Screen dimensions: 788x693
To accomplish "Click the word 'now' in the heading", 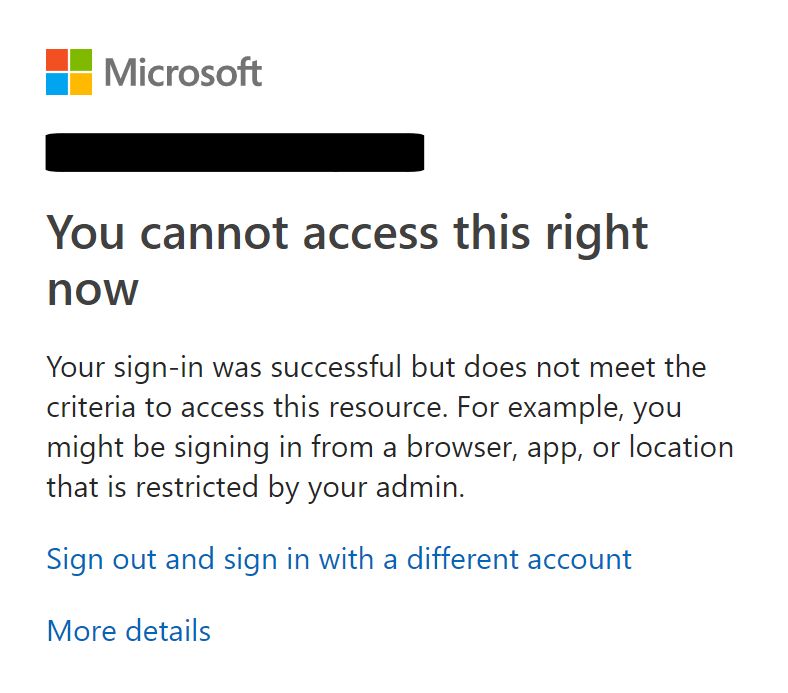I will 92,290.
